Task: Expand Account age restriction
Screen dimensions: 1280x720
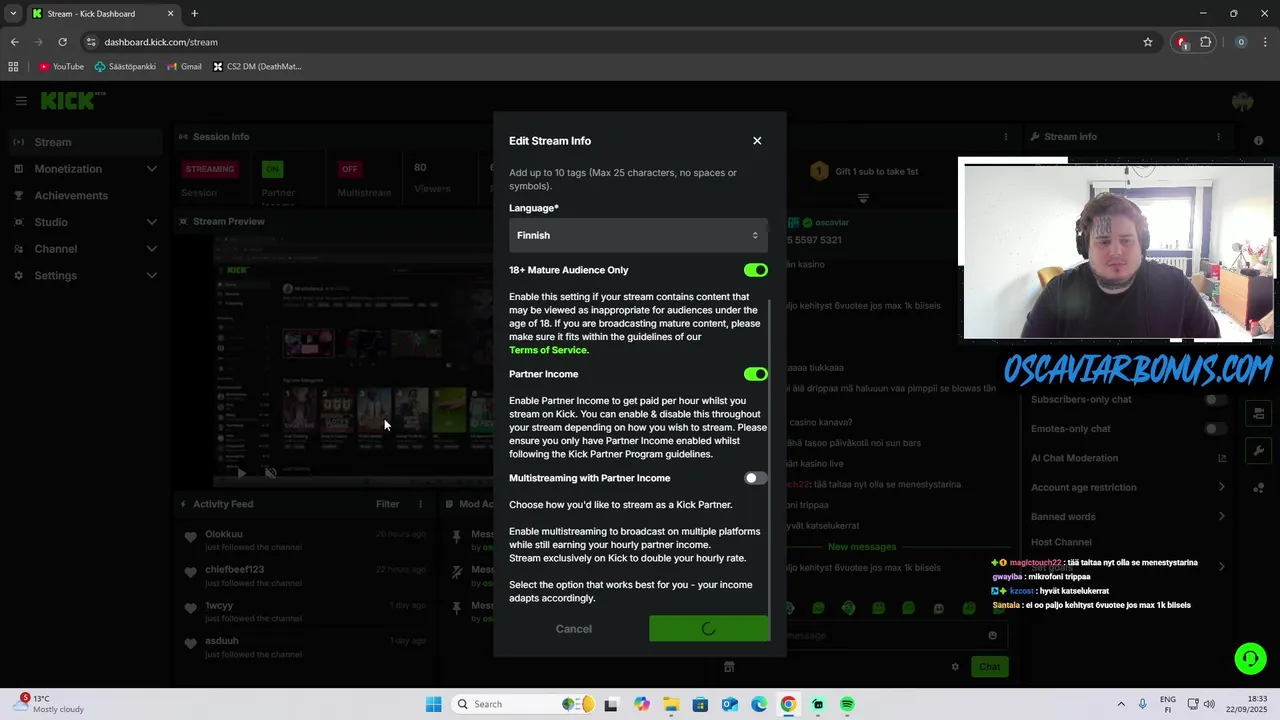Action: click(1128, 487)
